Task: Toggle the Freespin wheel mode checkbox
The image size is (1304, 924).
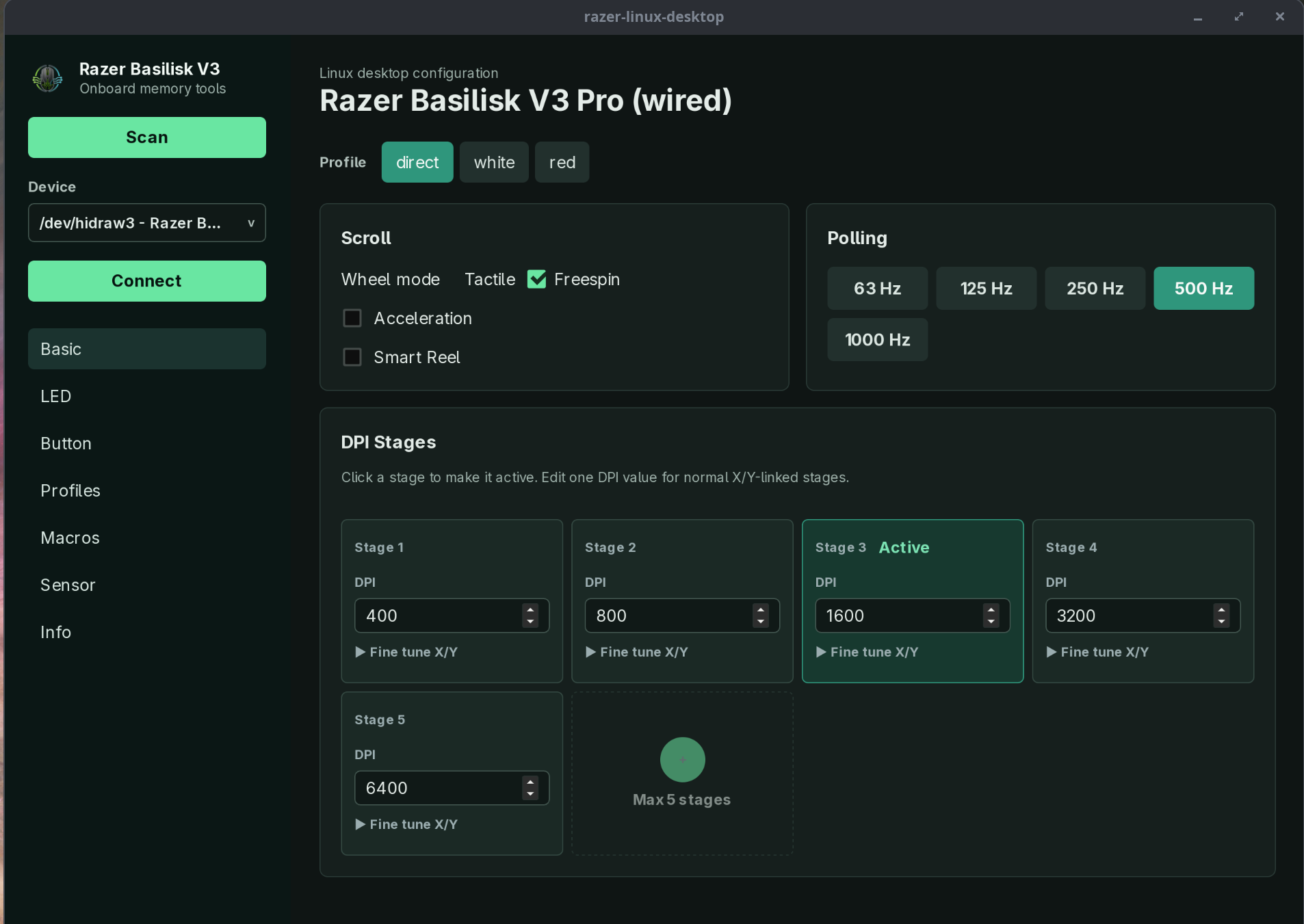Action: click(537, 279)
